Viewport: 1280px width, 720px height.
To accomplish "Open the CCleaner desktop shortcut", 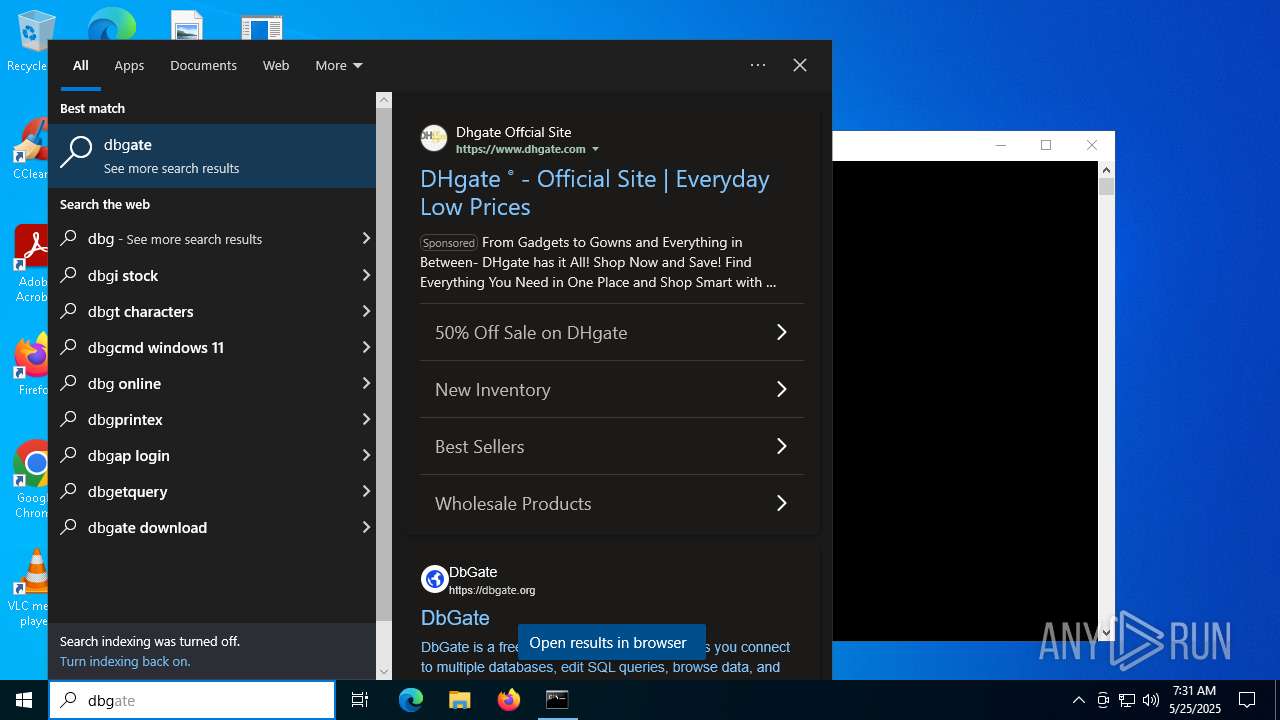I will point(32,150).
